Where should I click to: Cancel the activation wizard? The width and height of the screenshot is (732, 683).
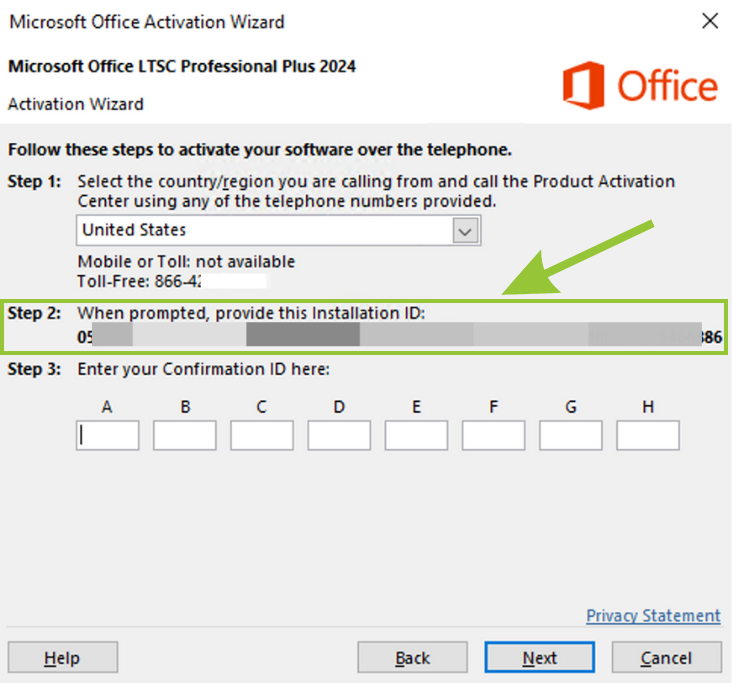pyautogui.click(x=666, y=657)
